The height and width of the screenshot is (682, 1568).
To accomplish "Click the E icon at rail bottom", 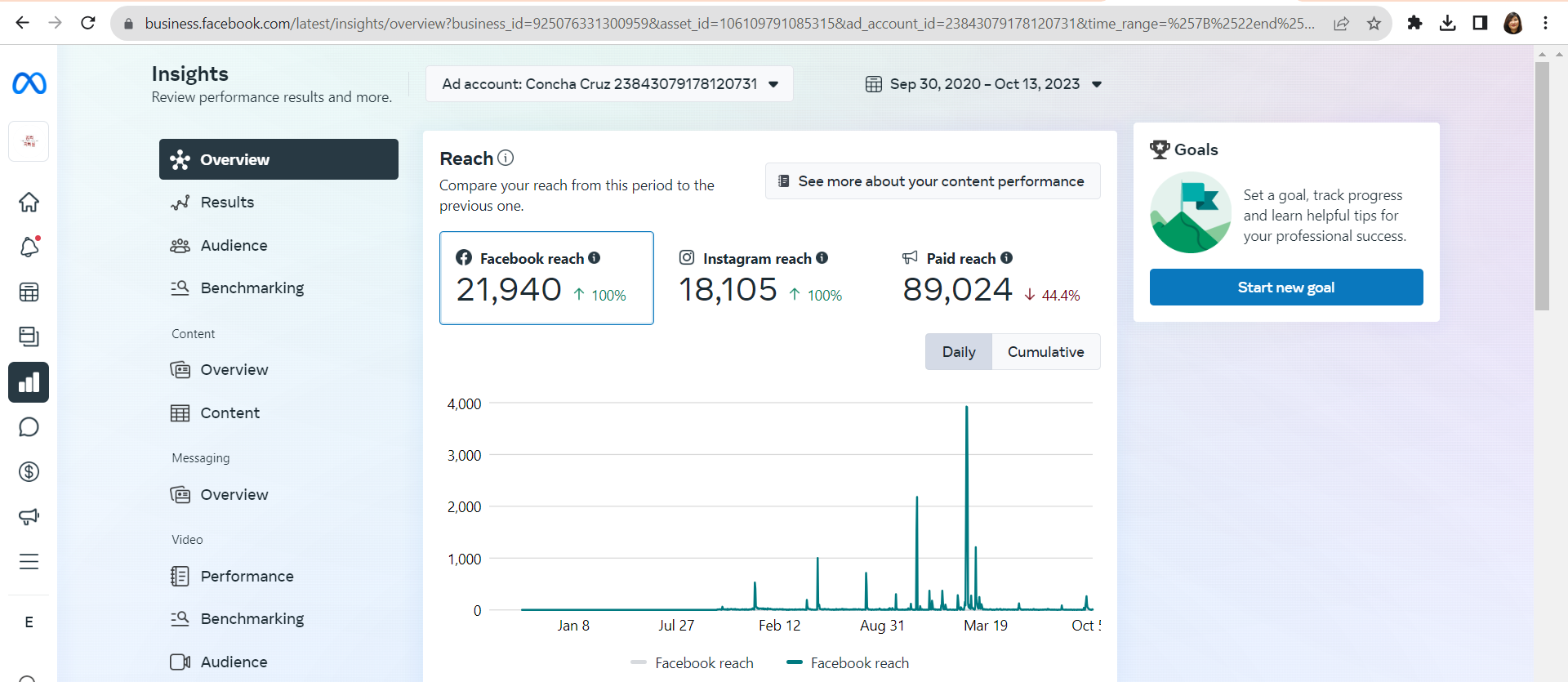I will tap(29, 622).
